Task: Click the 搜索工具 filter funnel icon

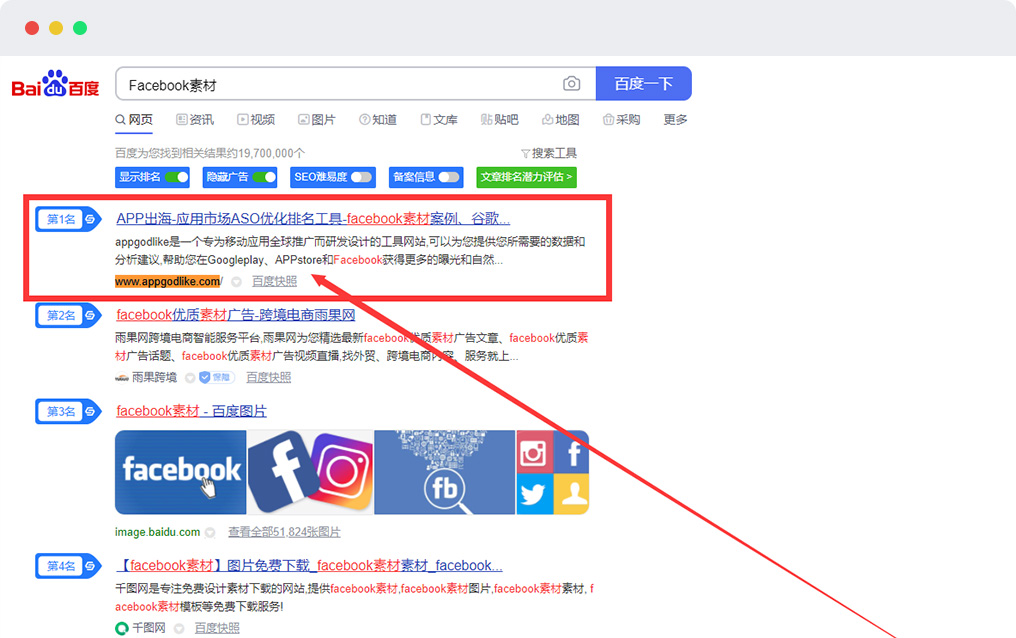Action: pos(525,154)
